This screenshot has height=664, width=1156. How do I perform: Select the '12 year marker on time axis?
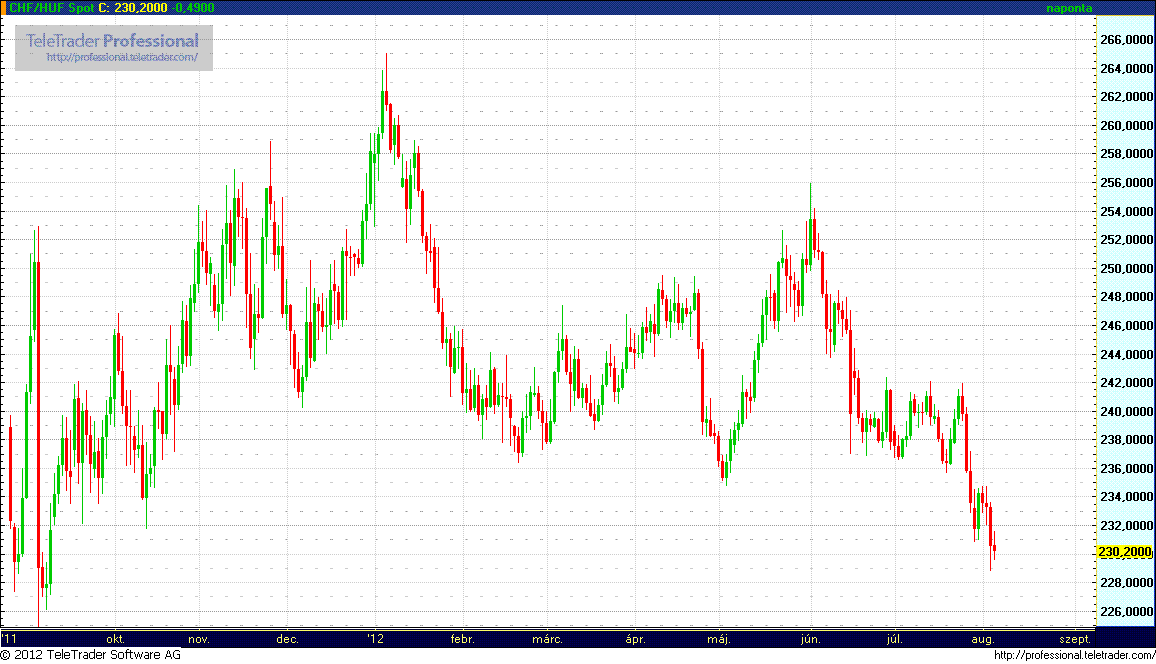[x=375, y=638]
